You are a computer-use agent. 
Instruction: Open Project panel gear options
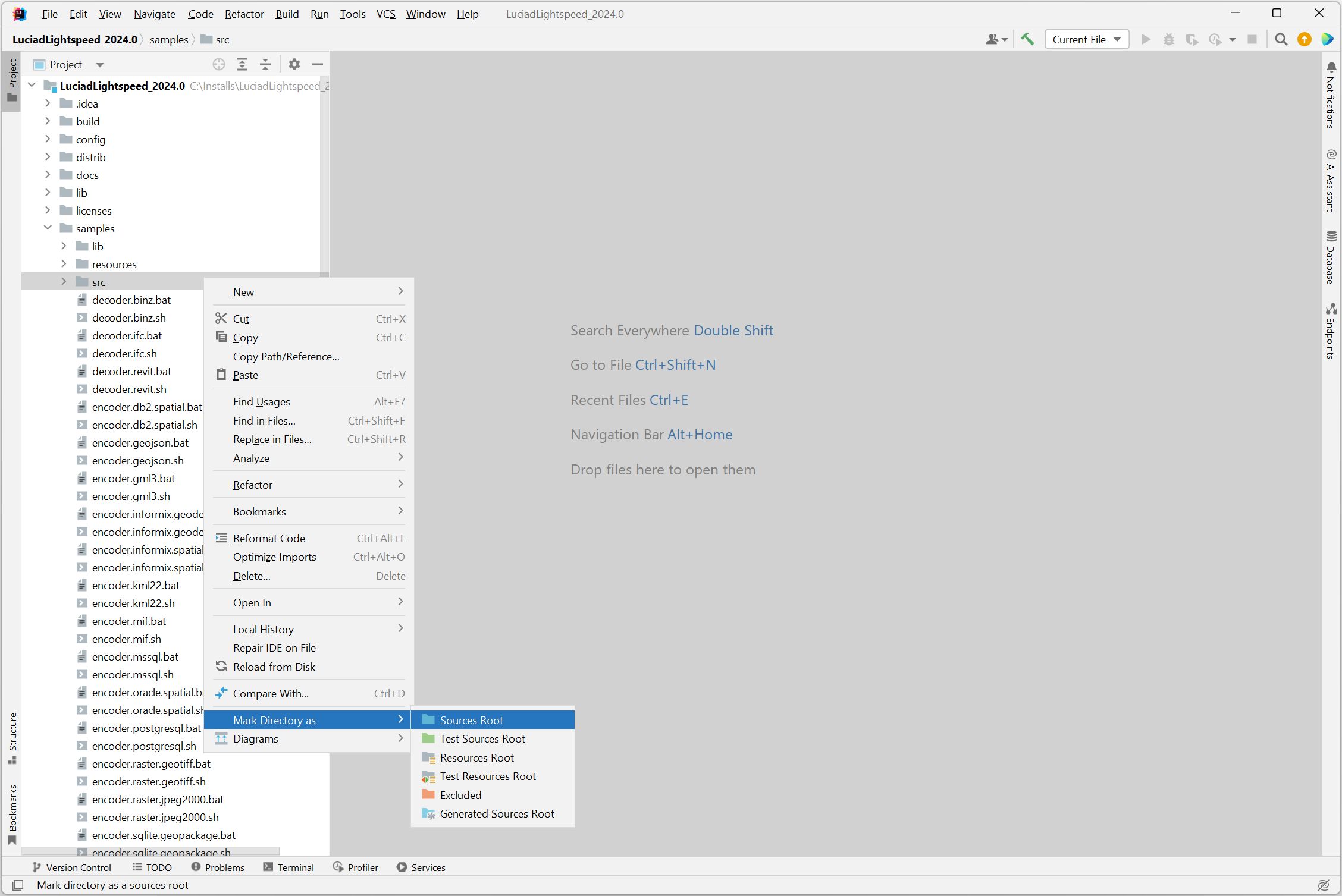pyautogui.click(x=294, y=64)
